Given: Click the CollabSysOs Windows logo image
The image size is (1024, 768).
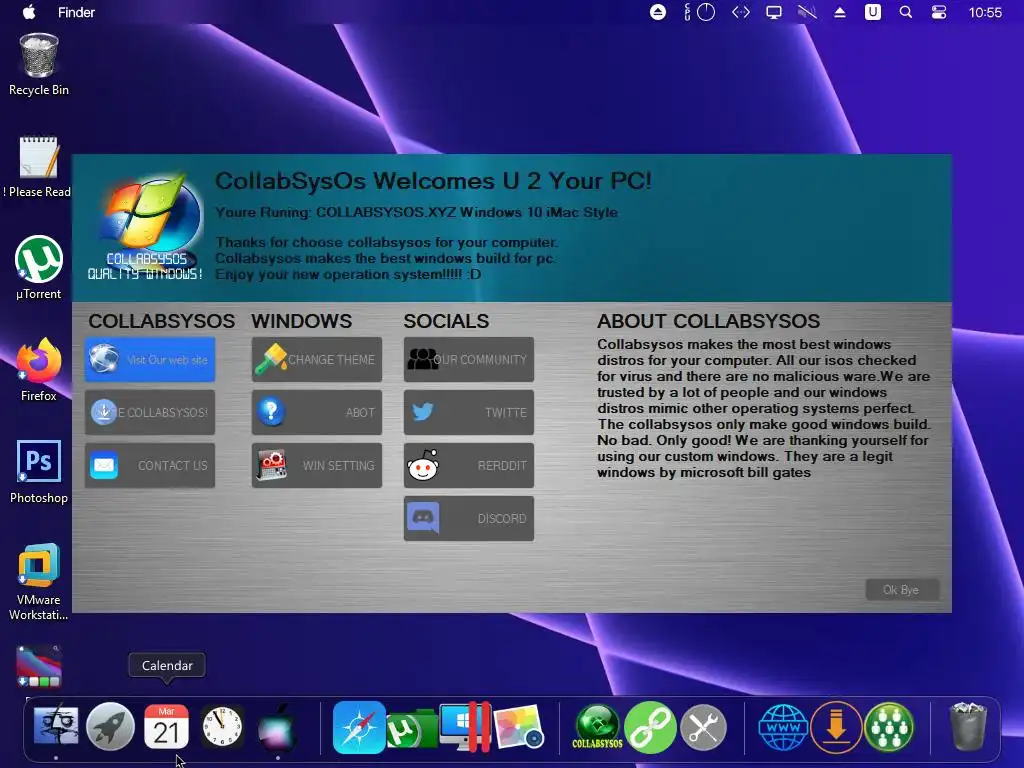Looking at the screenshot, I should [146, 227].
